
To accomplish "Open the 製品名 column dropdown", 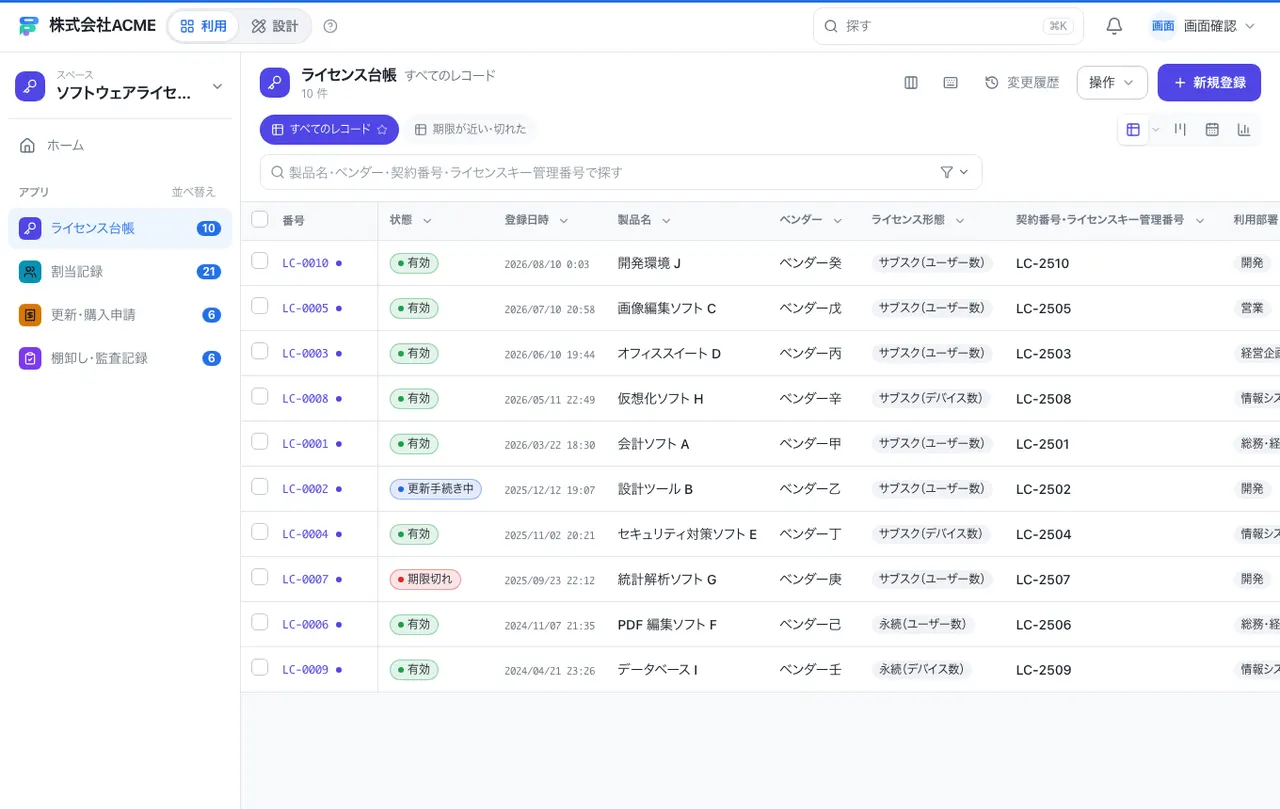I will click(x=666, y=220).
